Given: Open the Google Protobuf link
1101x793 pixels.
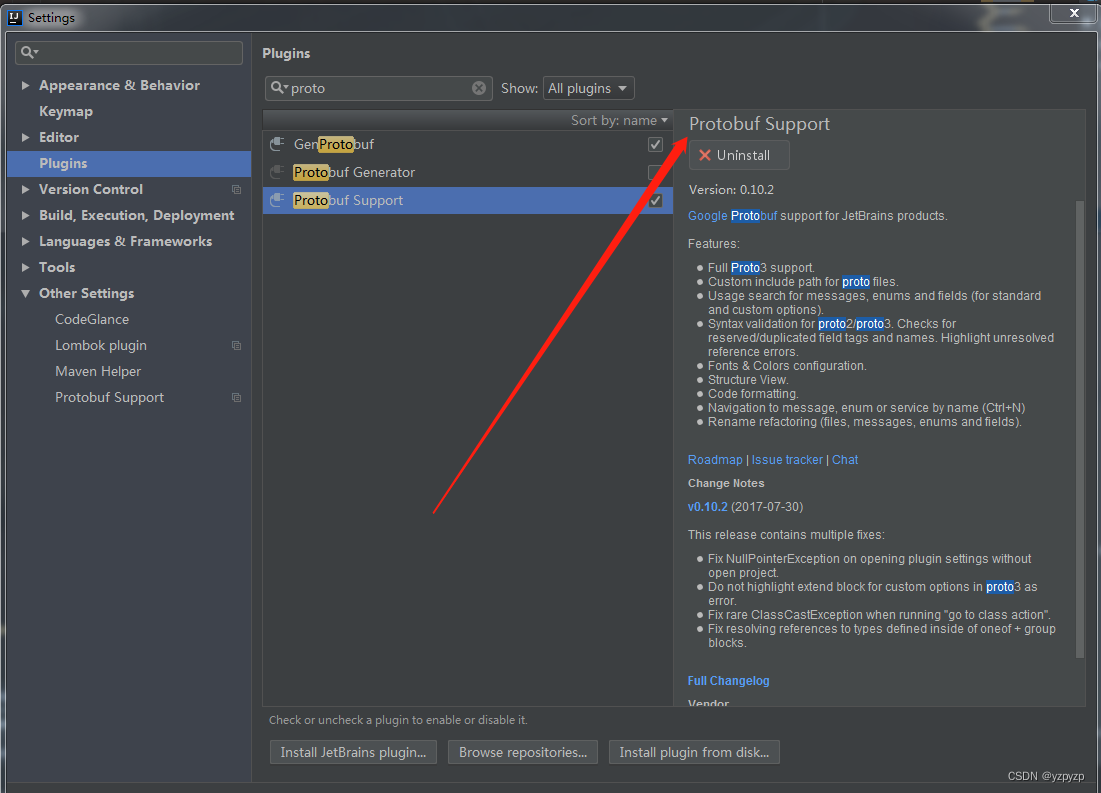Looking at the screenshot, I should [732, 216].
